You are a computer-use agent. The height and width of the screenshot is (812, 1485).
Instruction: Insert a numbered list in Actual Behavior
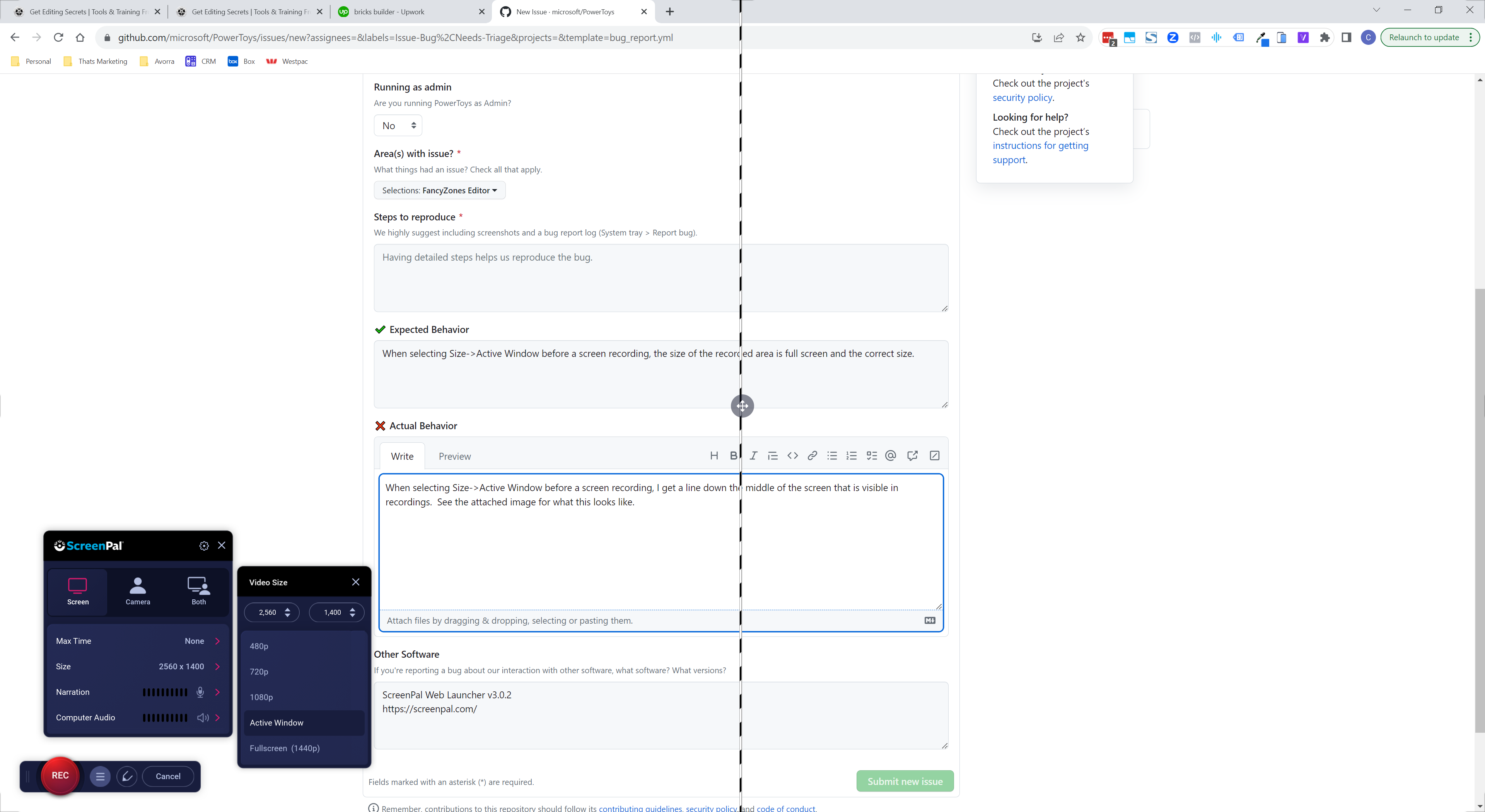(852, 455)
